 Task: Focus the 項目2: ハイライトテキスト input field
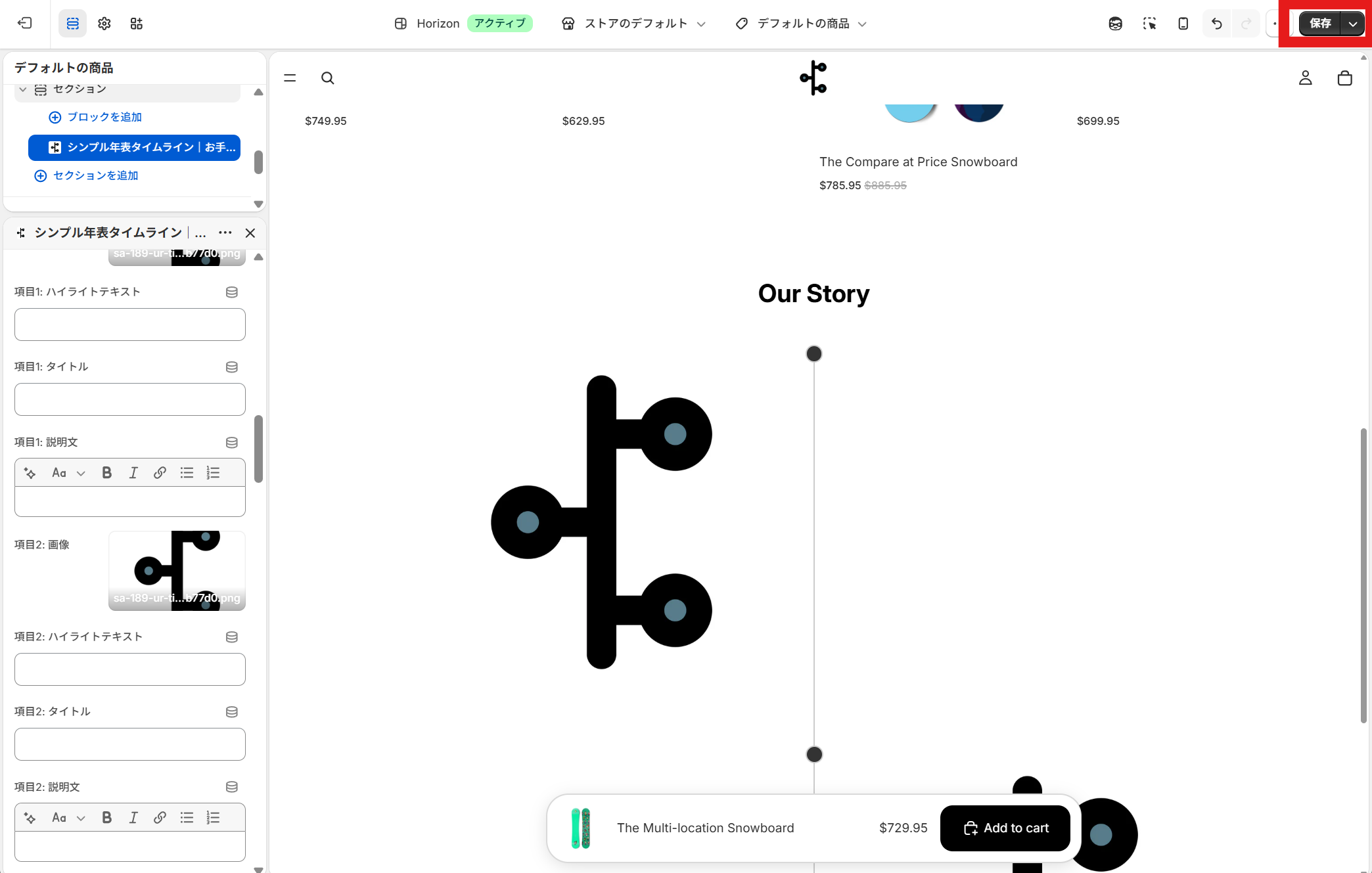click(x=130, y=669)
